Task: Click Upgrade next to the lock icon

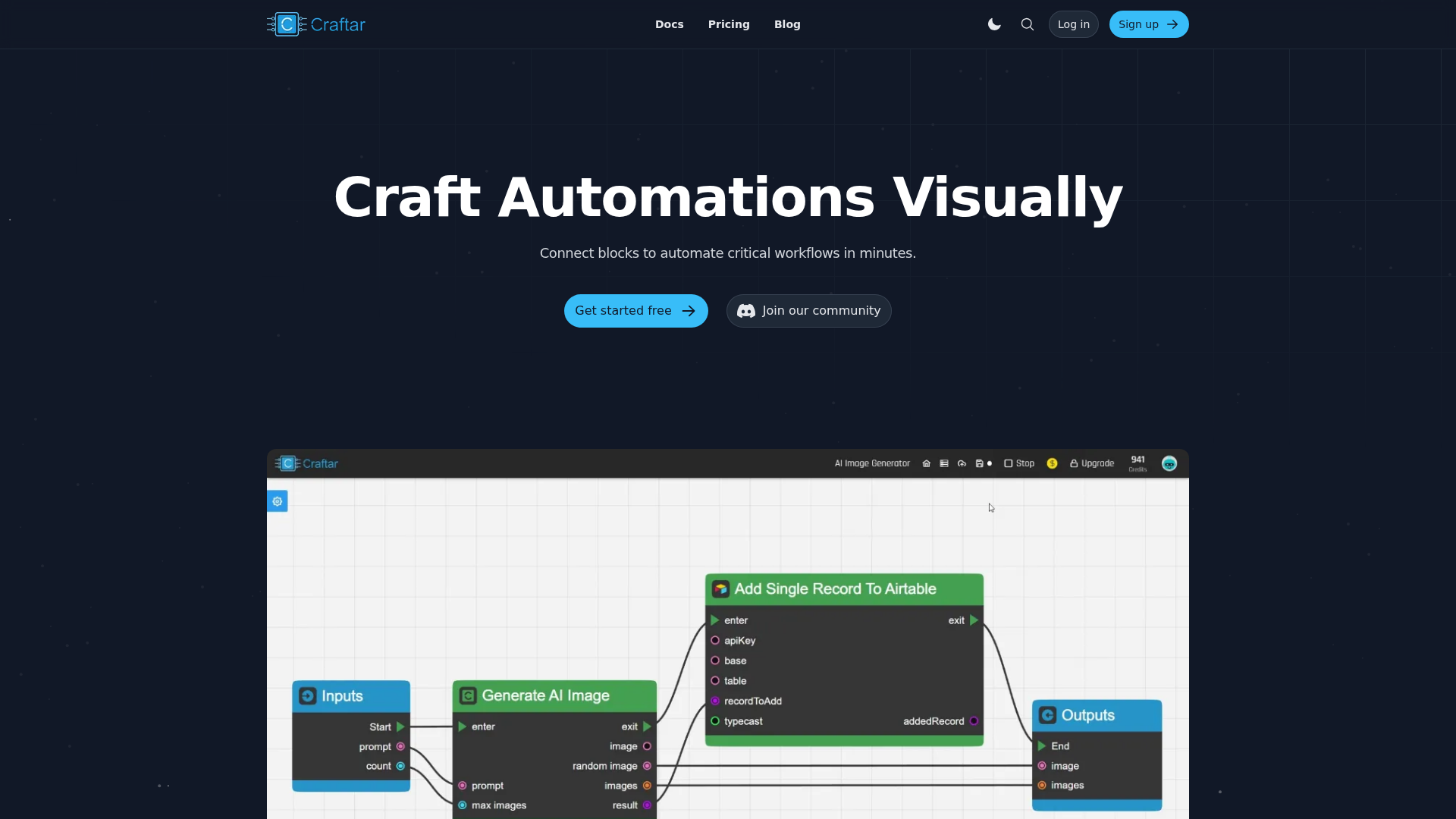Action: point(1092,463)
